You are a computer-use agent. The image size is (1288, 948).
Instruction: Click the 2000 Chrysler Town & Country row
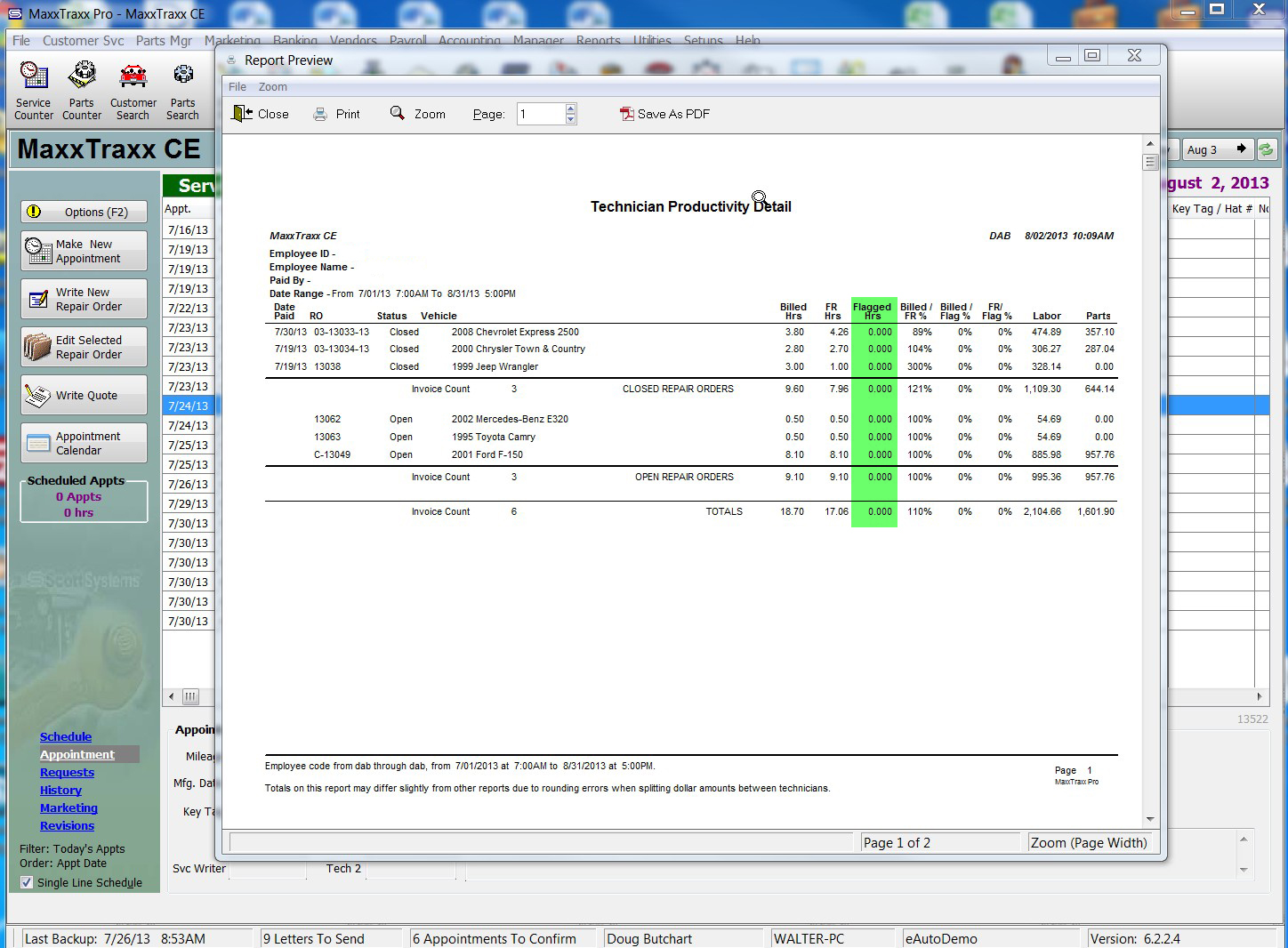(x=689, y=349)
